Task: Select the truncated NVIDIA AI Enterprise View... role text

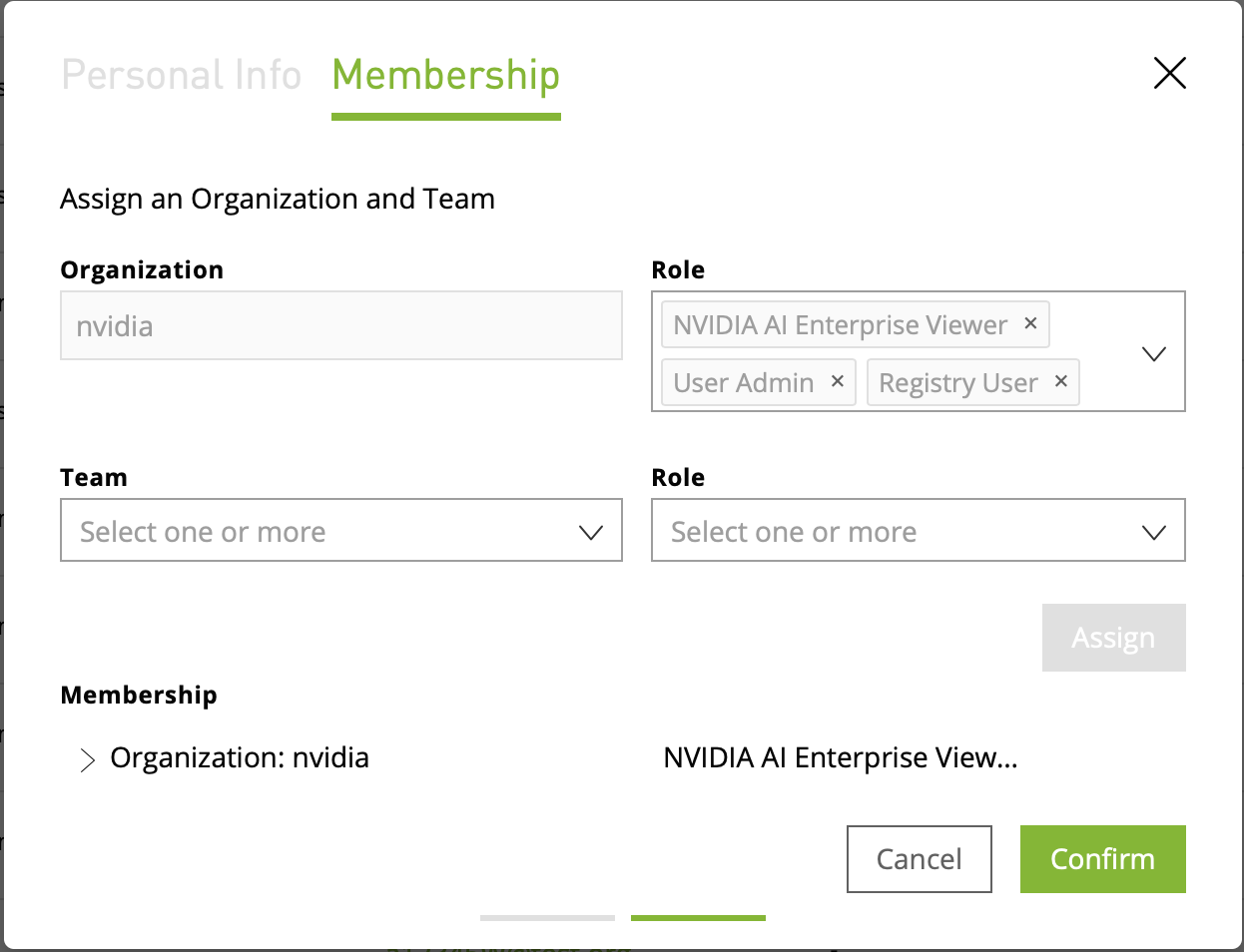Action: [840, 757]
